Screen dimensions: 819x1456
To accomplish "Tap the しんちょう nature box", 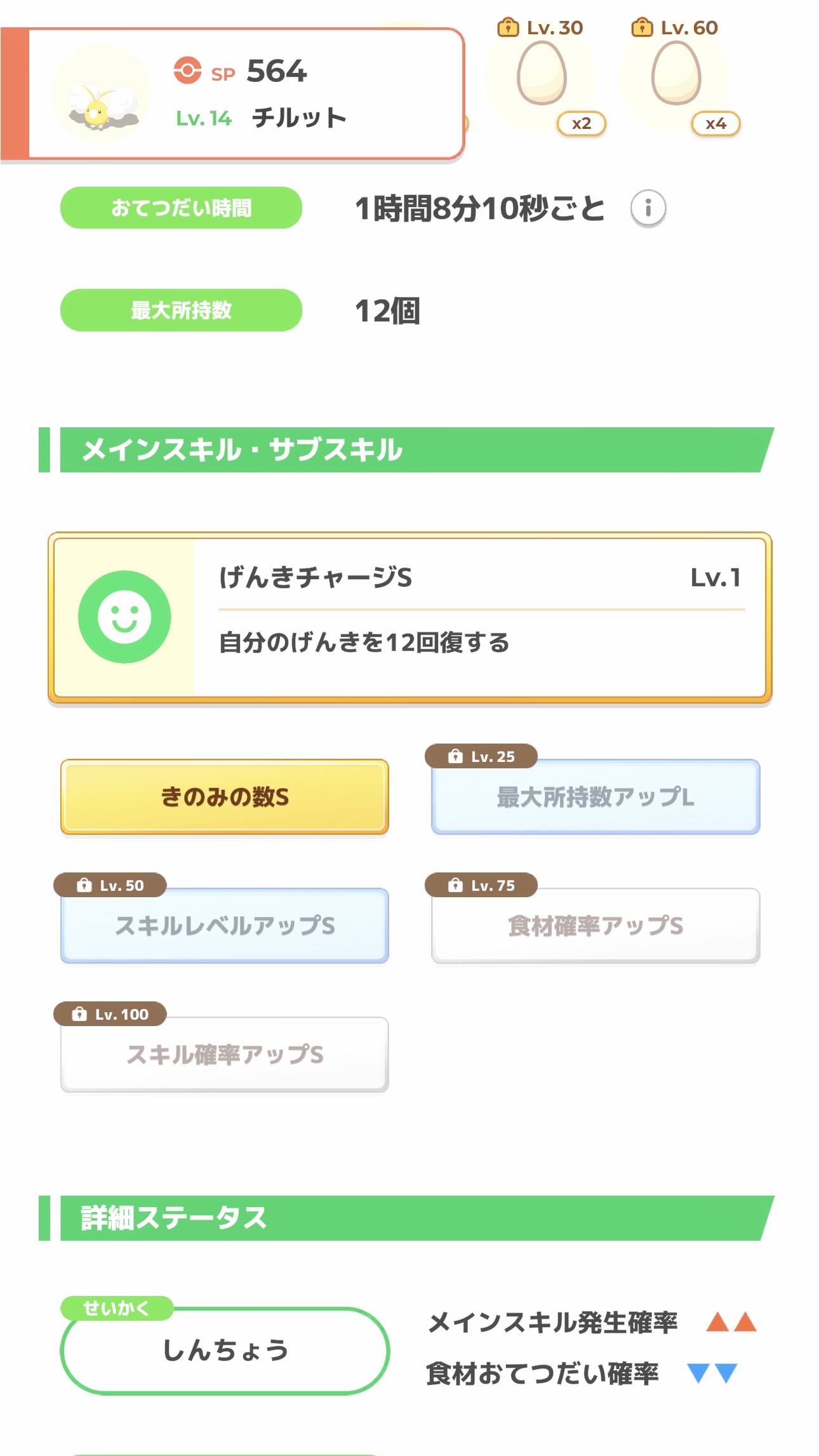I will [225, 1350].
